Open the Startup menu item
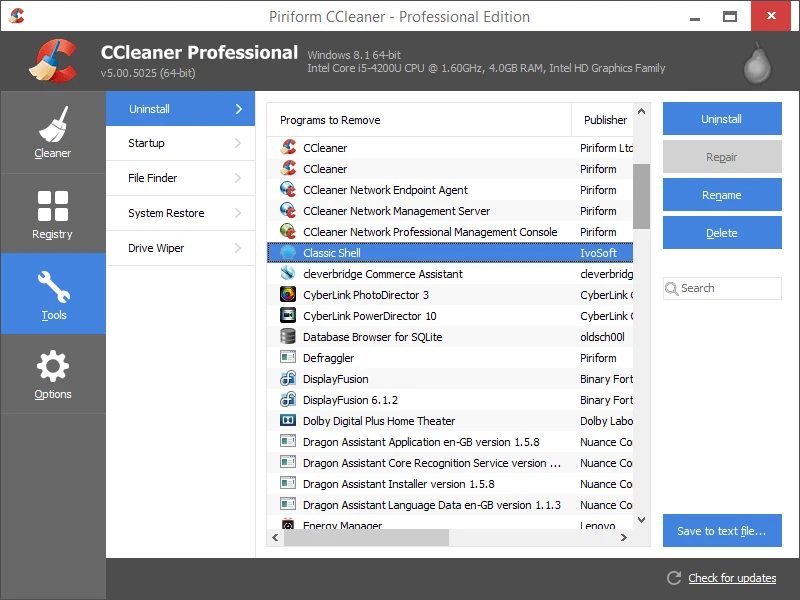The height and width of the screenshot is (600, 800). tap(149, 143)
